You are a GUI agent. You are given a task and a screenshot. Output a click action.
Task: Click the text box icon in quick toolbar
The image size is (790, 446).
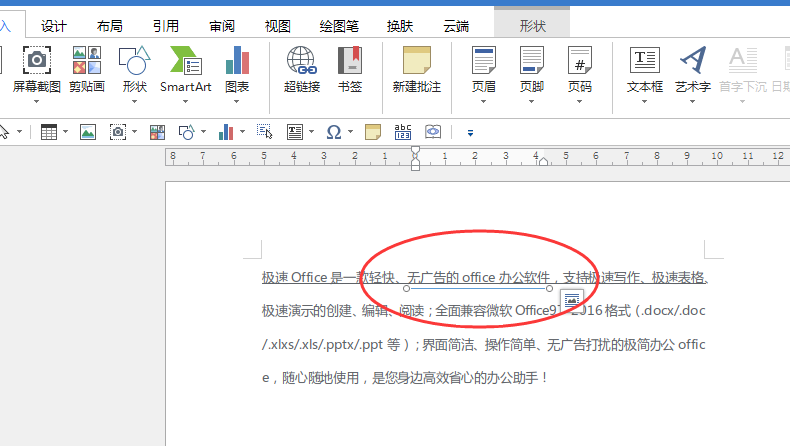click(295, 132)
